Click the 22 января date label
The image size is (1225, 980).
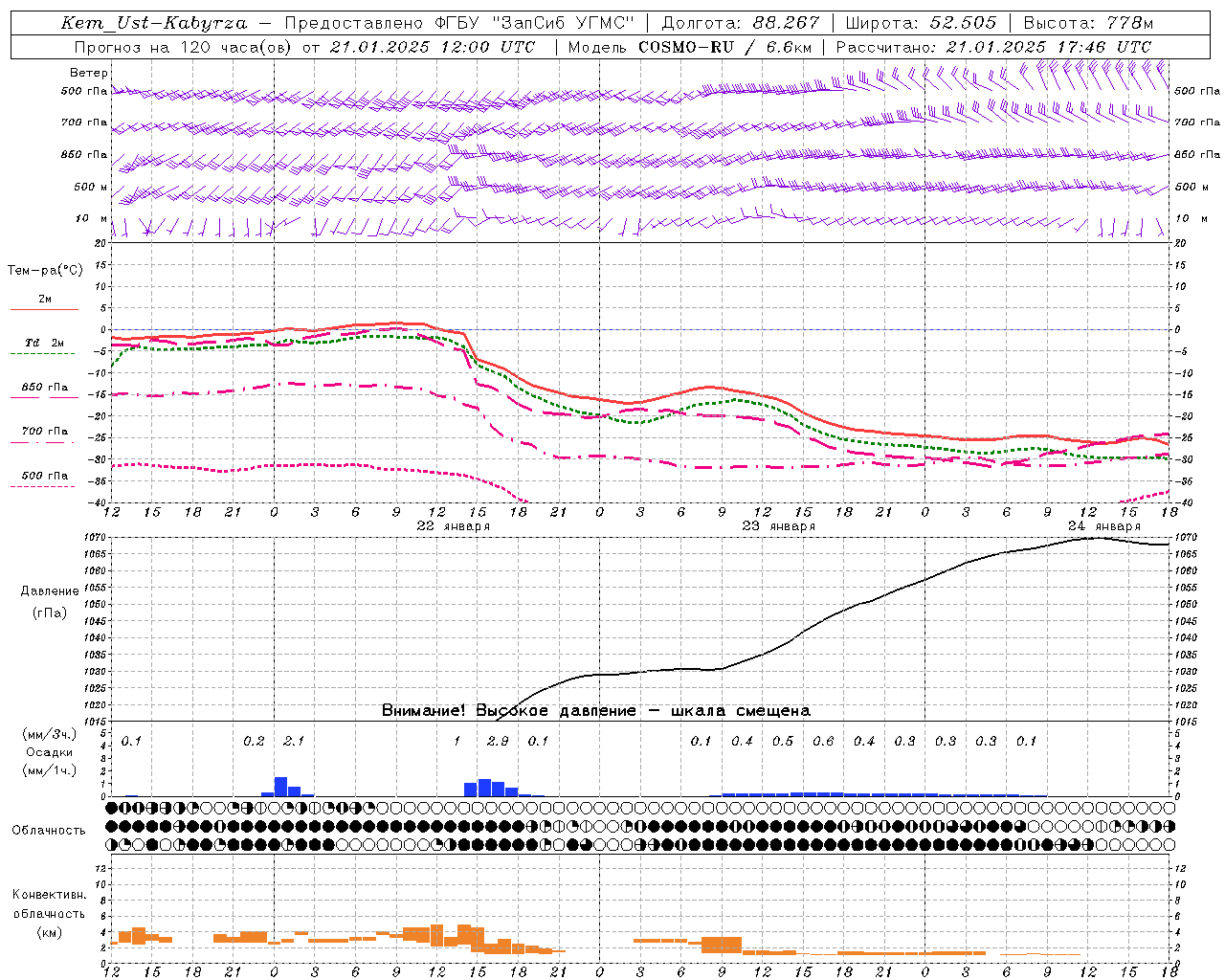[454, 525]
